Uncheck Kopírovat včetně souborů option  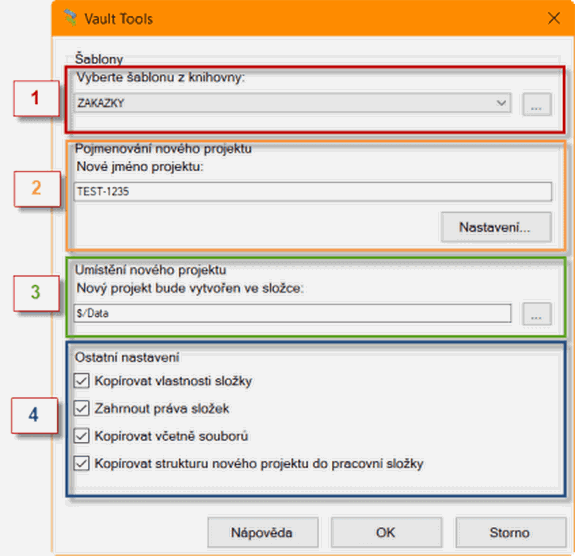pyautogui.click(x=81, y=436)
